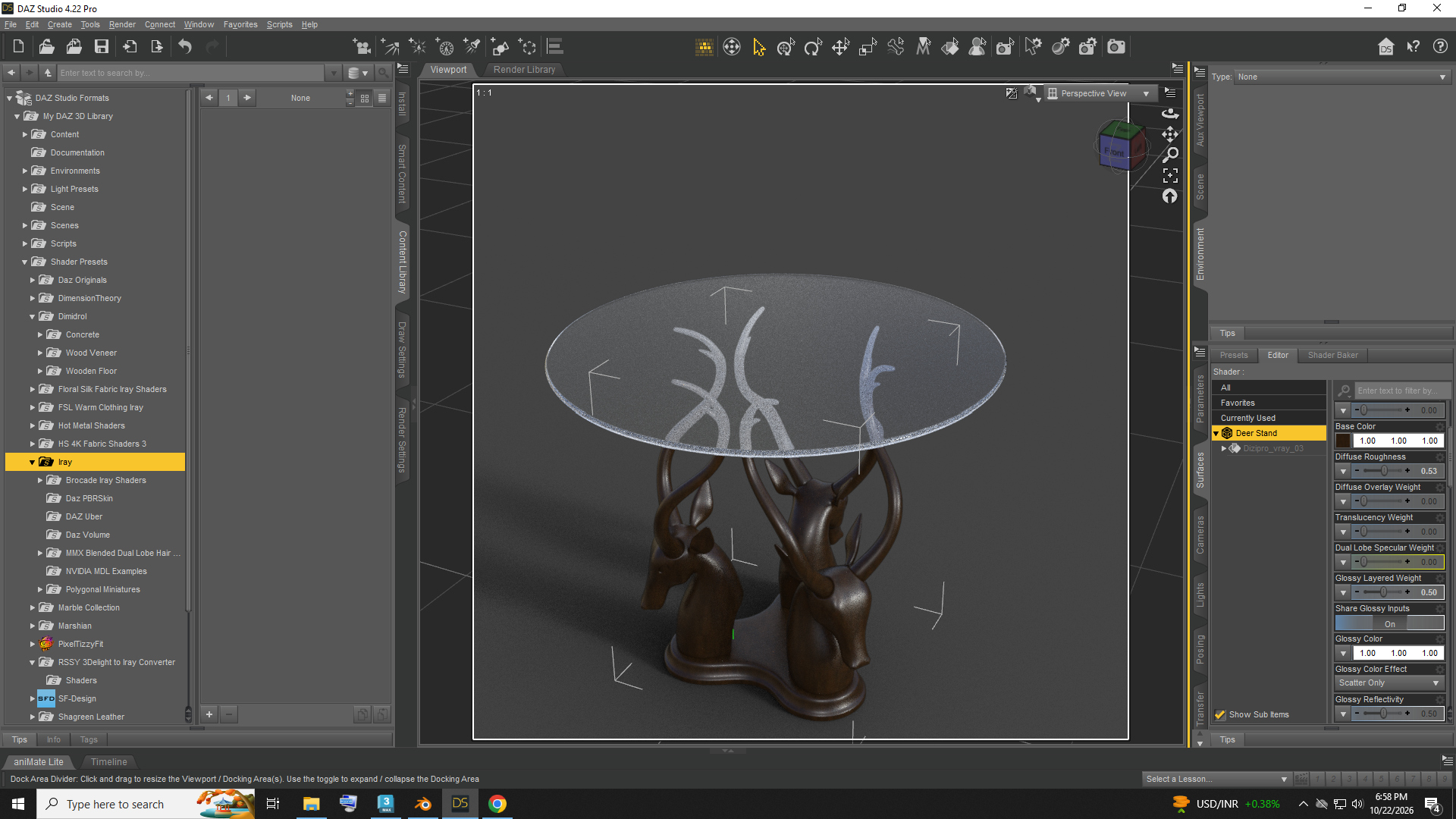Frame the selected object in viewport
This screenshot has width=1456, height=819.
coord(1170,175)
